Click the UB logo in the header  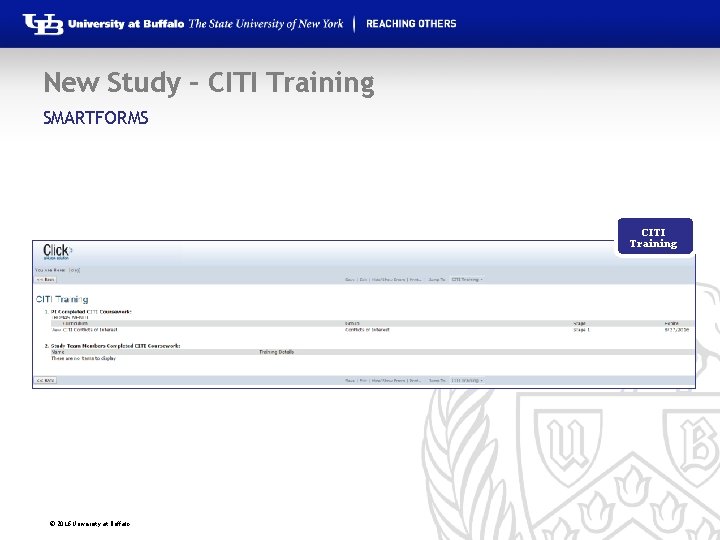[x=43, y=24]
